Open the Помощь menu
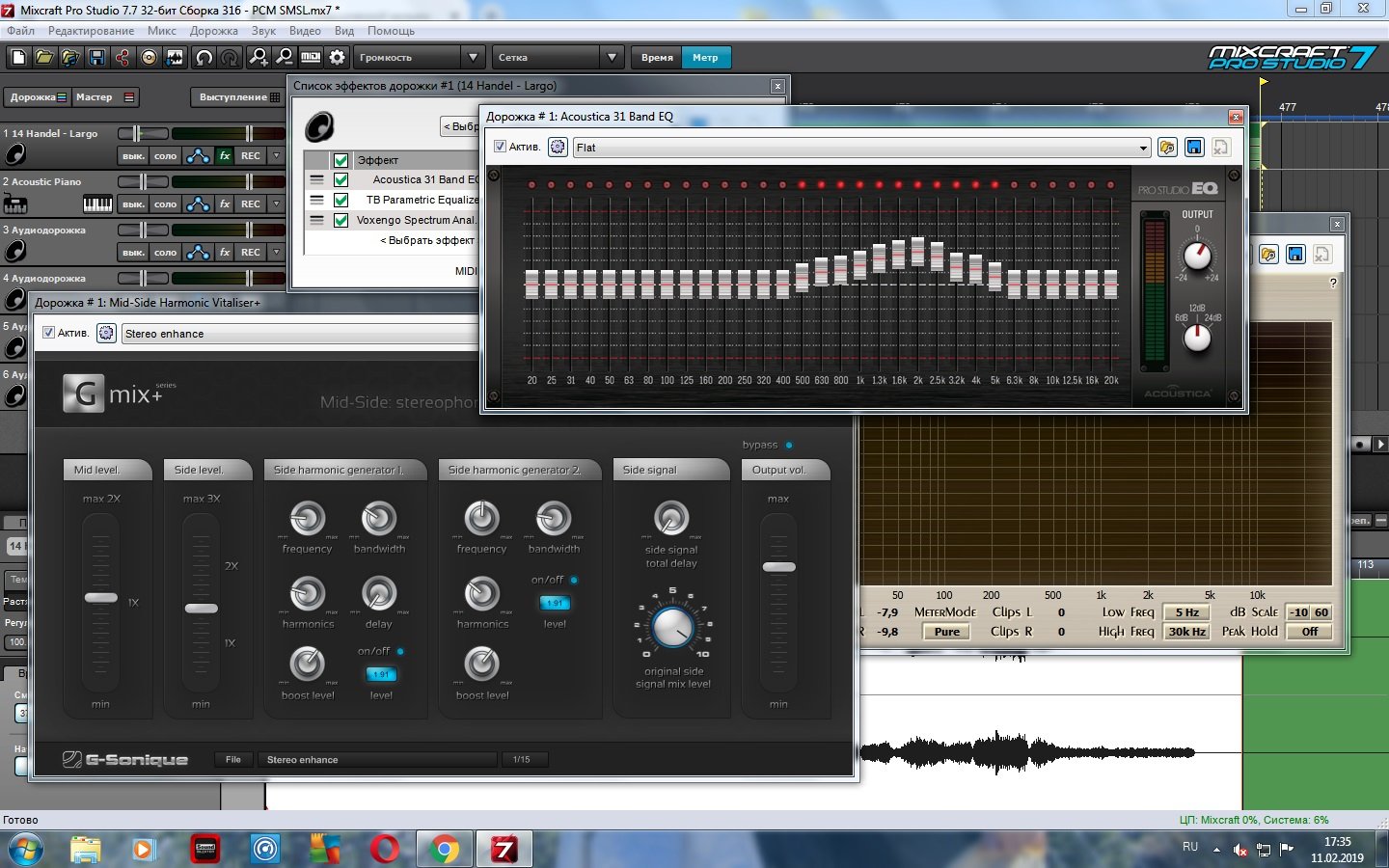Image resolution: width=1389 pixels, height=868 pixels. [391, 31]
